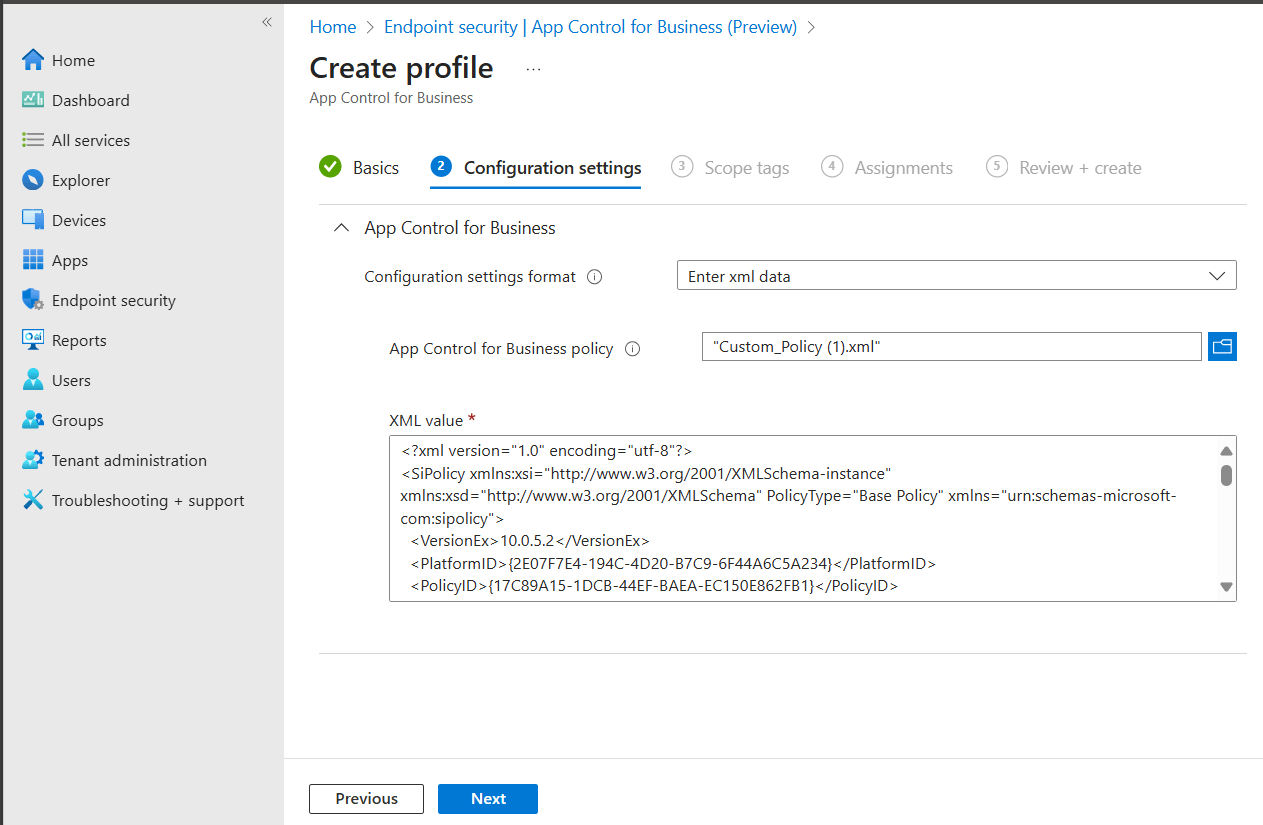Image resolution: width=1263 pixels, height=825 pixels.
Task: Open the ellipsis menu beside Create profile
Action: [533, 69]
